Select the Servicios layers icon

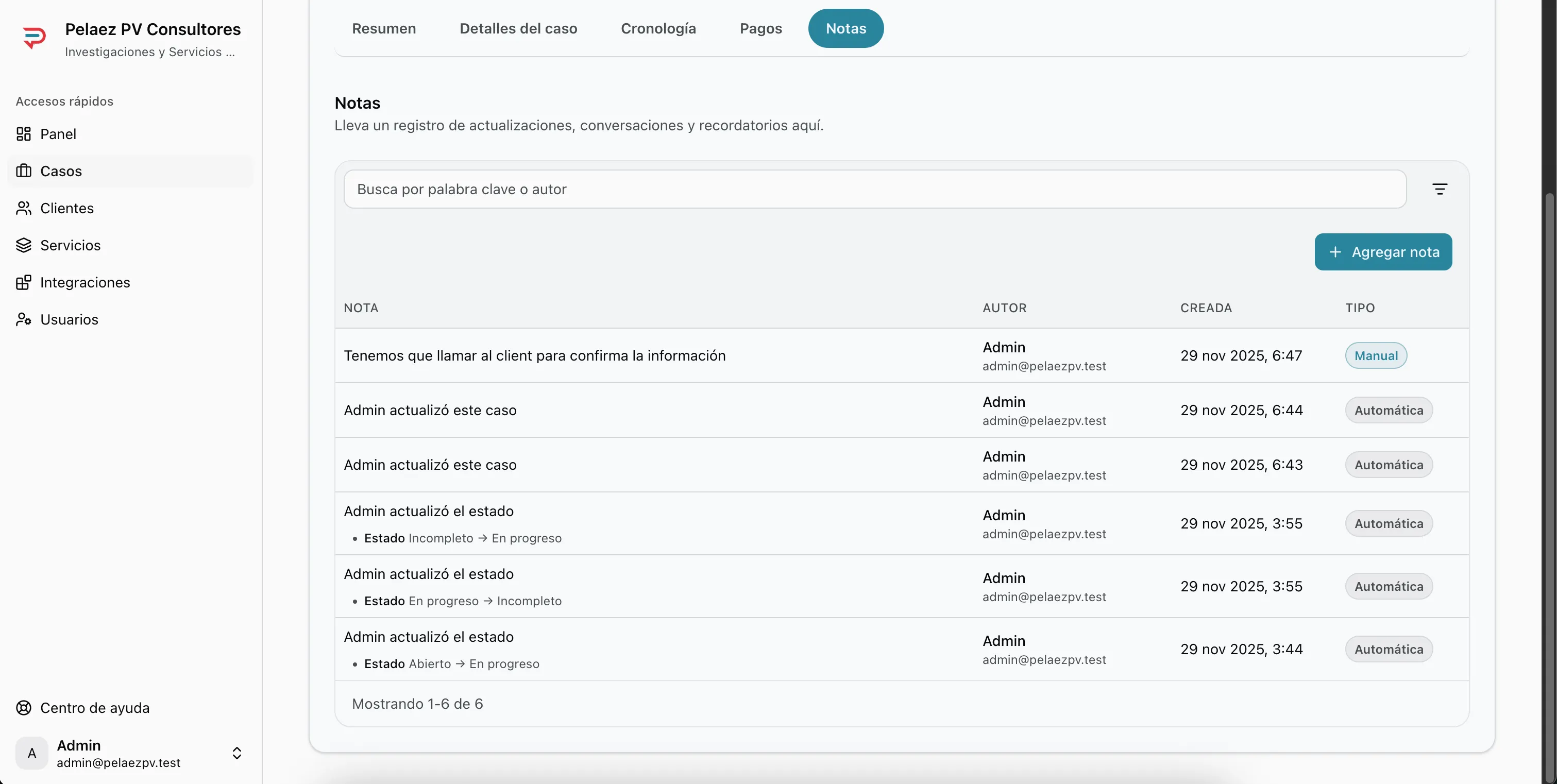24,245
